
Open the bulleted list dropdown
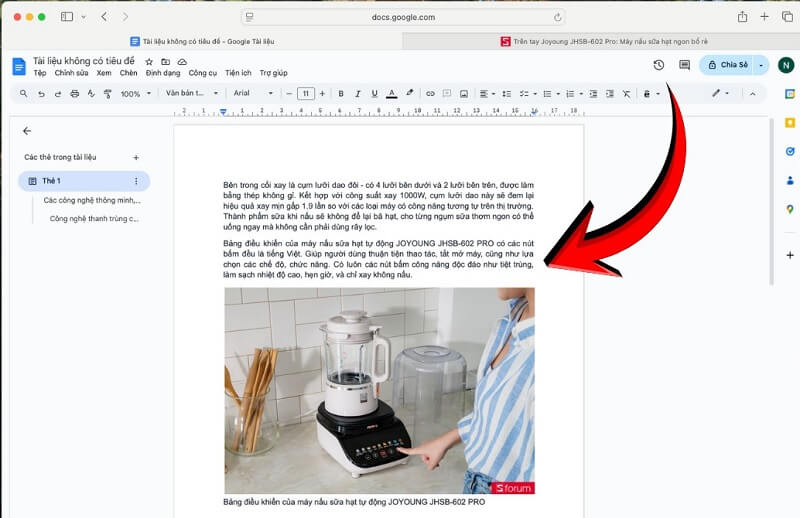coord(552,94)
